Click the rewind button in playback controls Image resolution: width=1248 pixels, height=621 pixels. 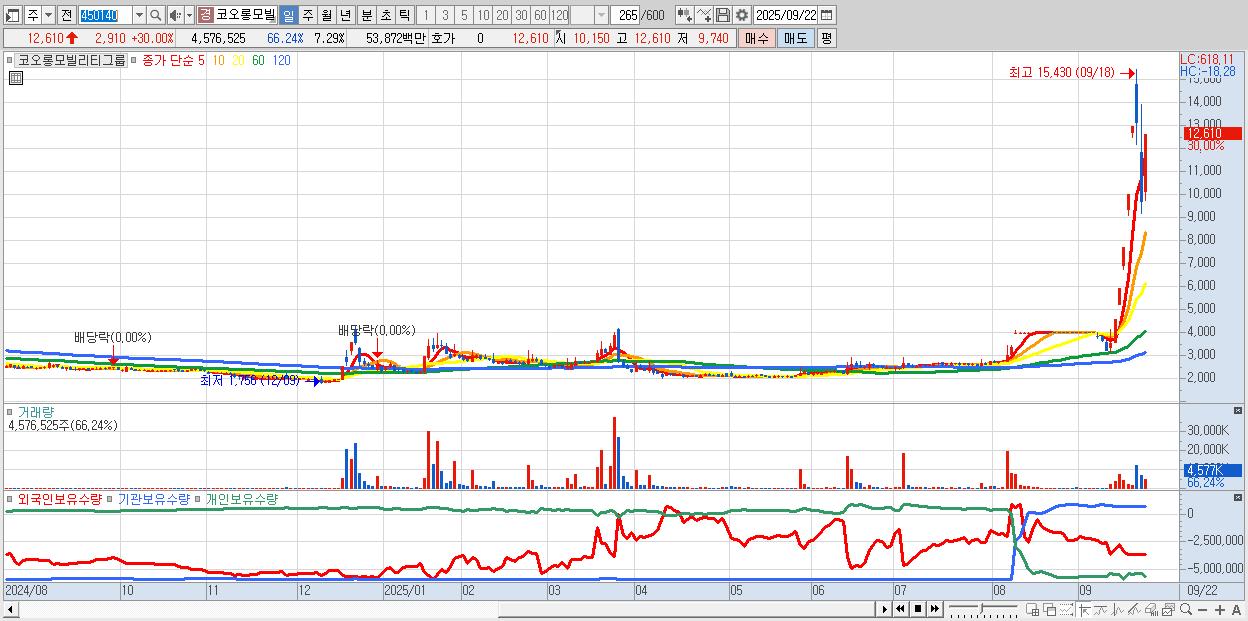(x=900, y=609)
